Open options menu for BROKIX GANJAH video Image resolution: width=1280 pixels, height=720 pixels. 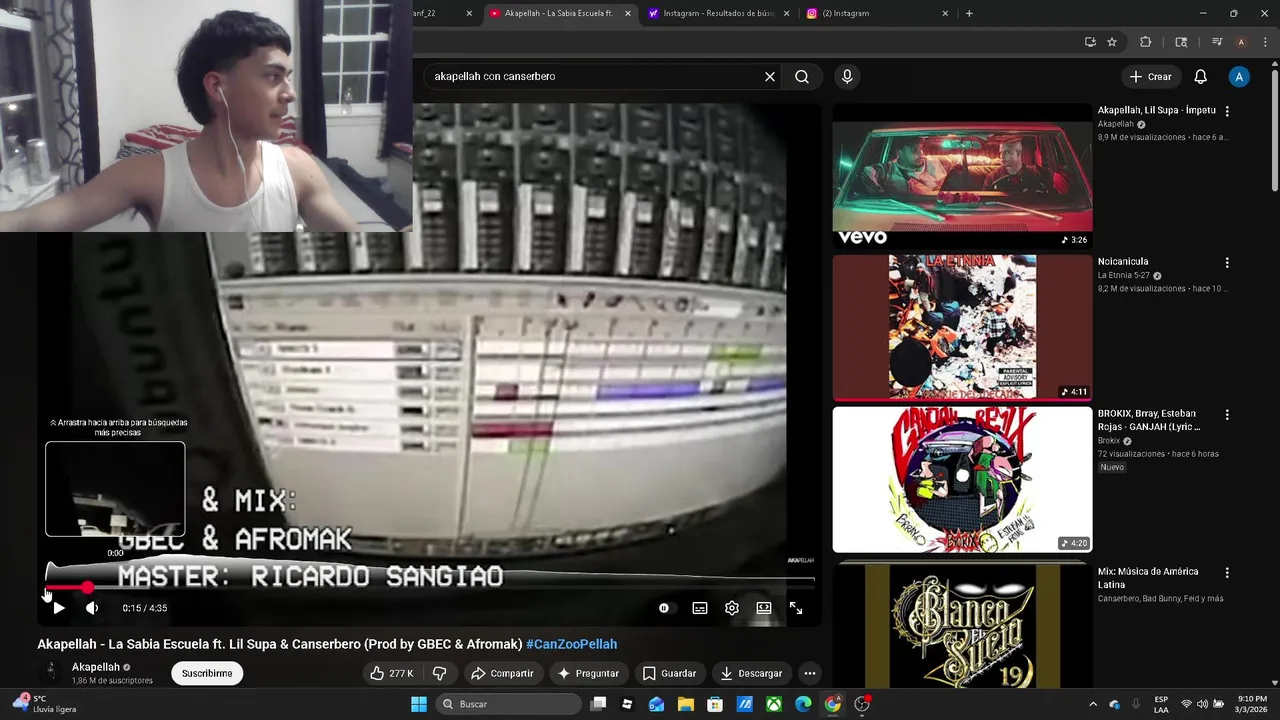tap(1227, 415)
